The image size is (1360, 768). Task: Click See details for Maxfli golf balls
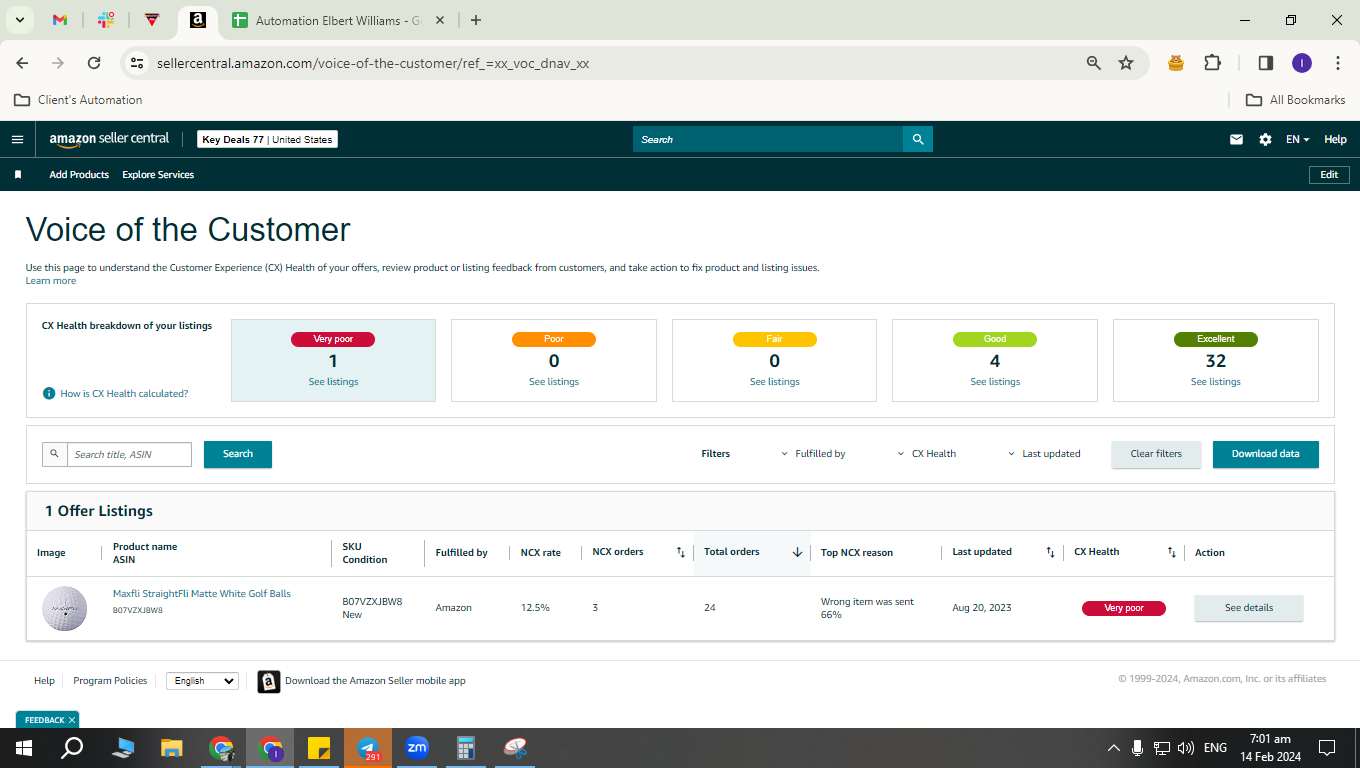click(1249, 608)
